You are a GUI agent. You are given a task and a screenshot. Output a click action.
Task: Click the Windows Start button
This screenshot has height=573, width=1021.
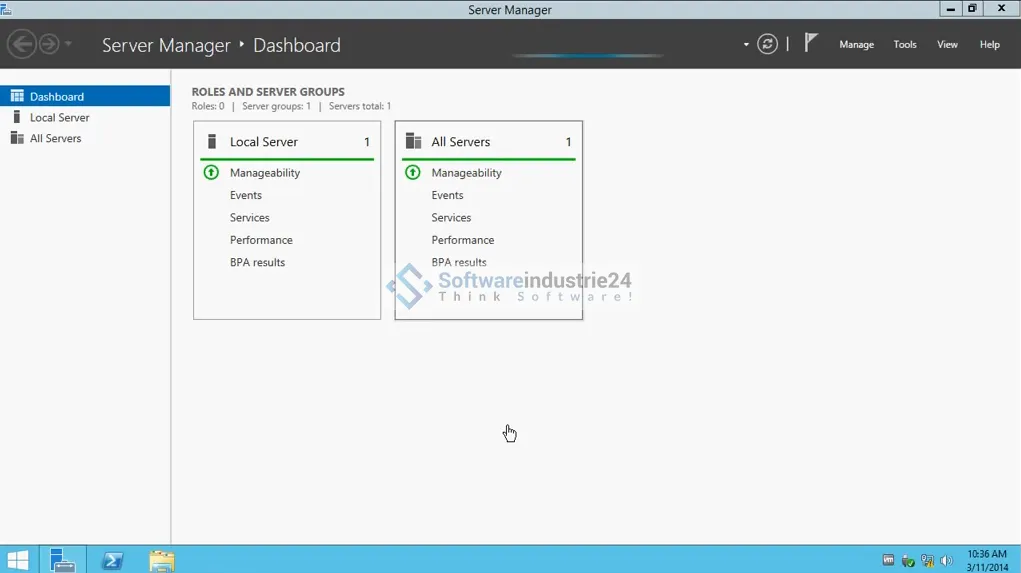coord(18,560)
